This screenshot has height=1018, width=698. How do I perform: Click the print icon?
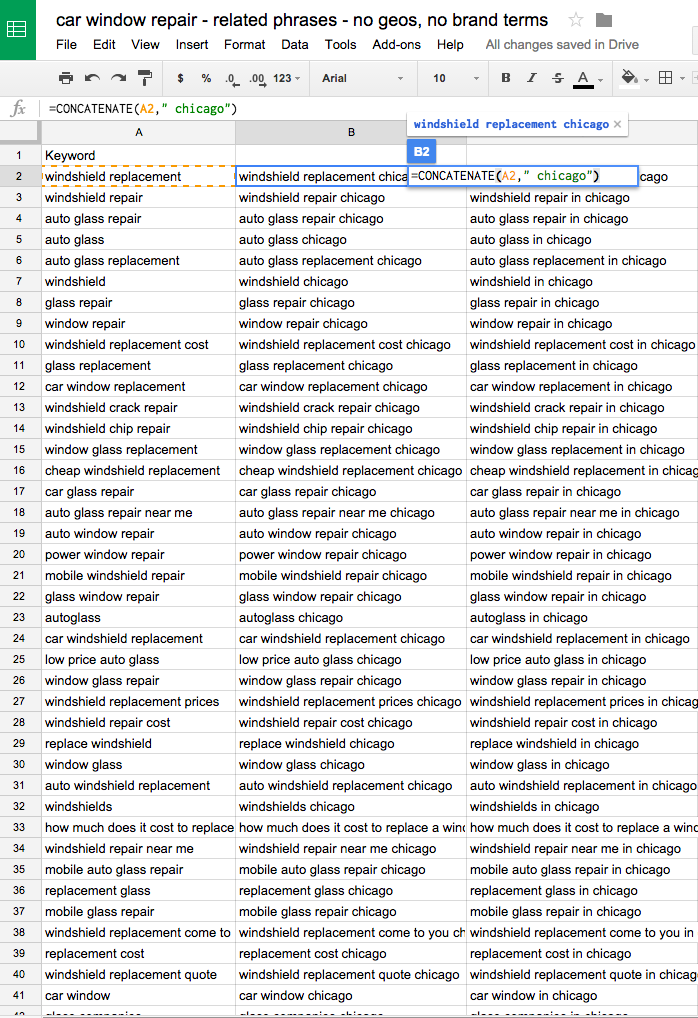[66, 78]
